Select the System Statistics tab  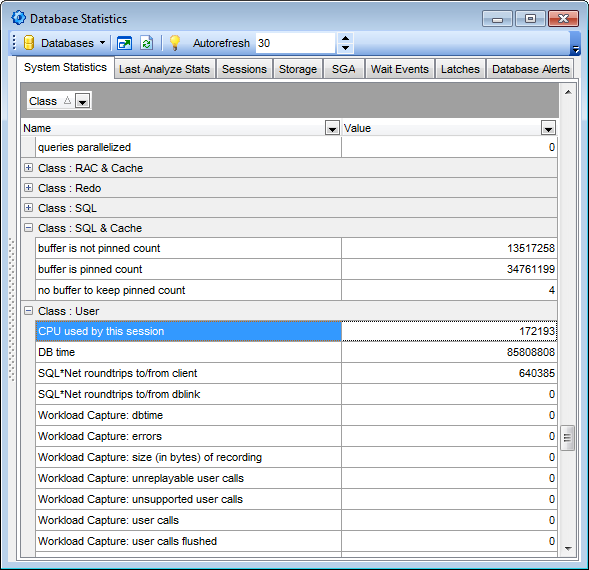pos(65,67)
